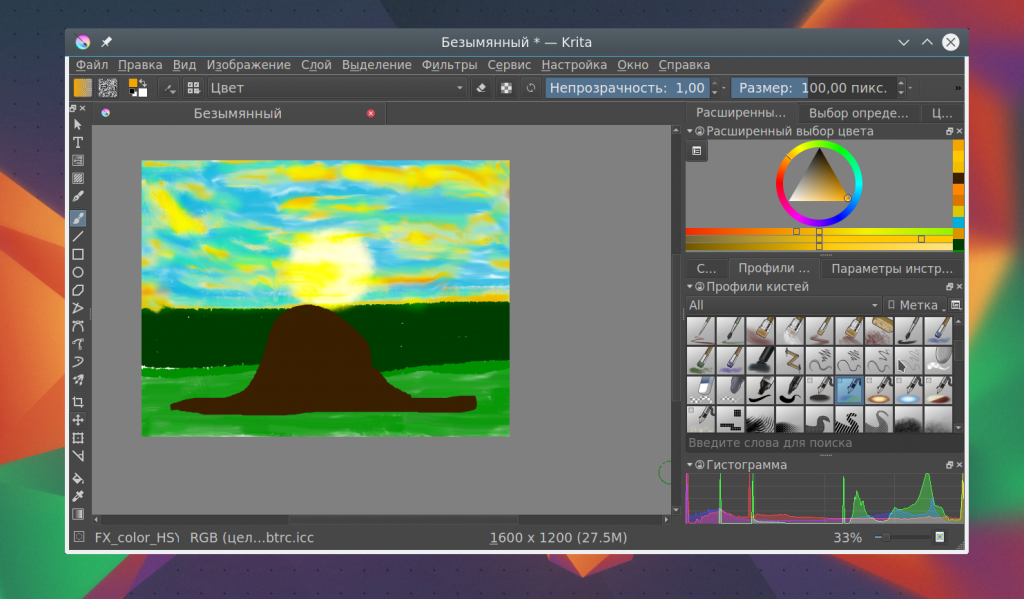Toggle eraser mode in the toolbar
Image resolution: width=1024 pixels, height=599 pixels.
(481, 88)
